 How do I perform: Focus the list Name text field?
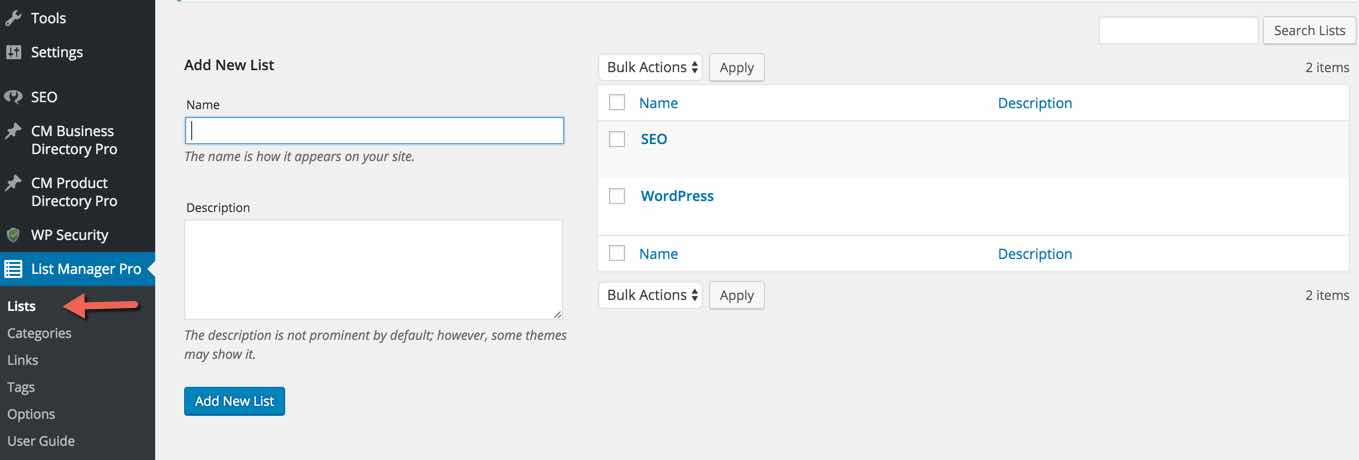(374, 131)
